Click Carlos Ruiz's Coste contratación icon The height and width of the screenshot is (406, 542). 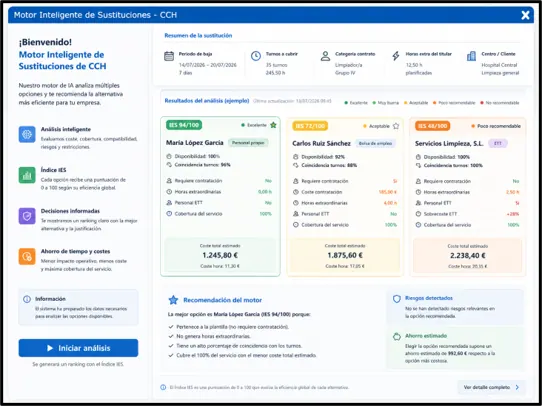[296, 192]
